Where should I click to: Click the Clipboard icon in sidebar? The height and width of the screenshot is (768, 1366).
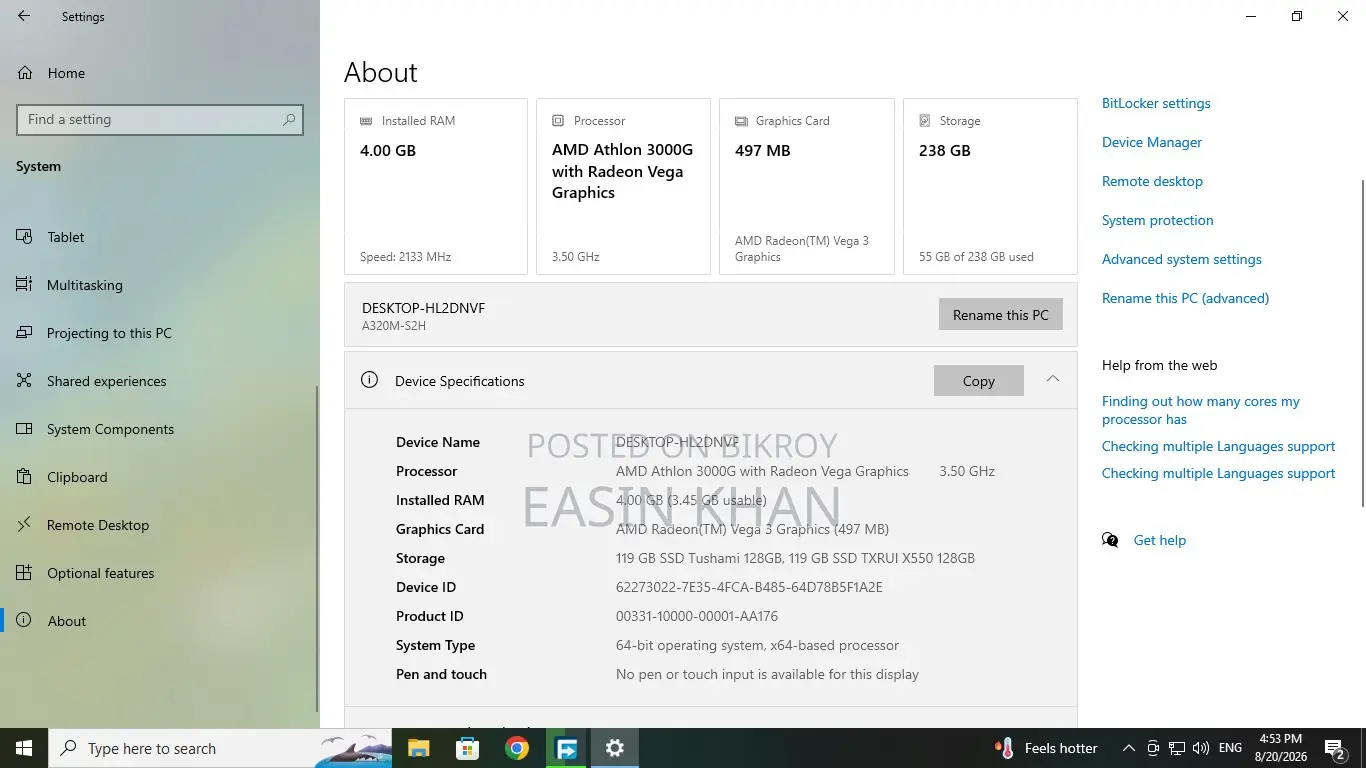(25, 477)
